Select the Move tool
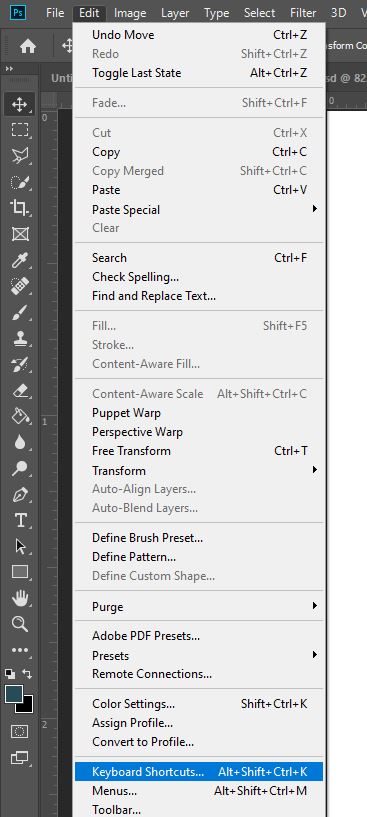367x817 pixels. (20, 104)
